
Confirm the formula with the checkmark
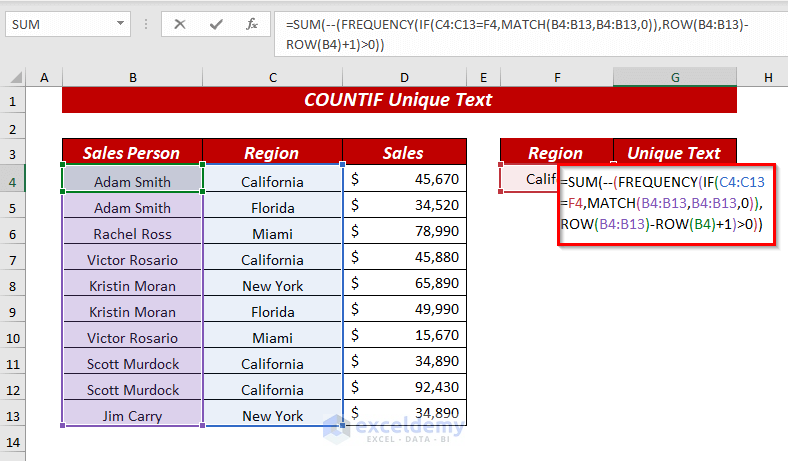(x=216, y=23)
